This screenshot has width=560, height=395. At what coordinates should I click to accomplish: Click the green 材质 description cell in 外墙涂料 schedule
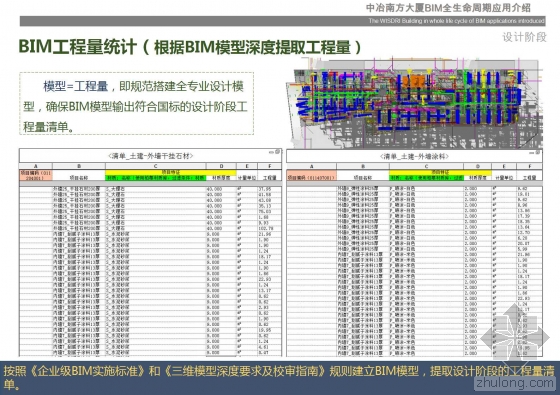click(426, 178)
